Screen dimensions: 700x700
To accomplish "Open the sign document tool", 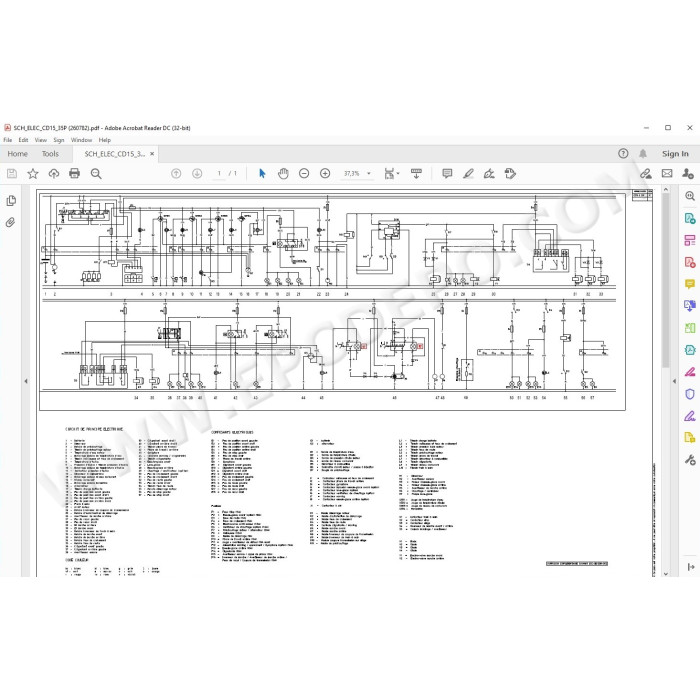I will (489, 173).
